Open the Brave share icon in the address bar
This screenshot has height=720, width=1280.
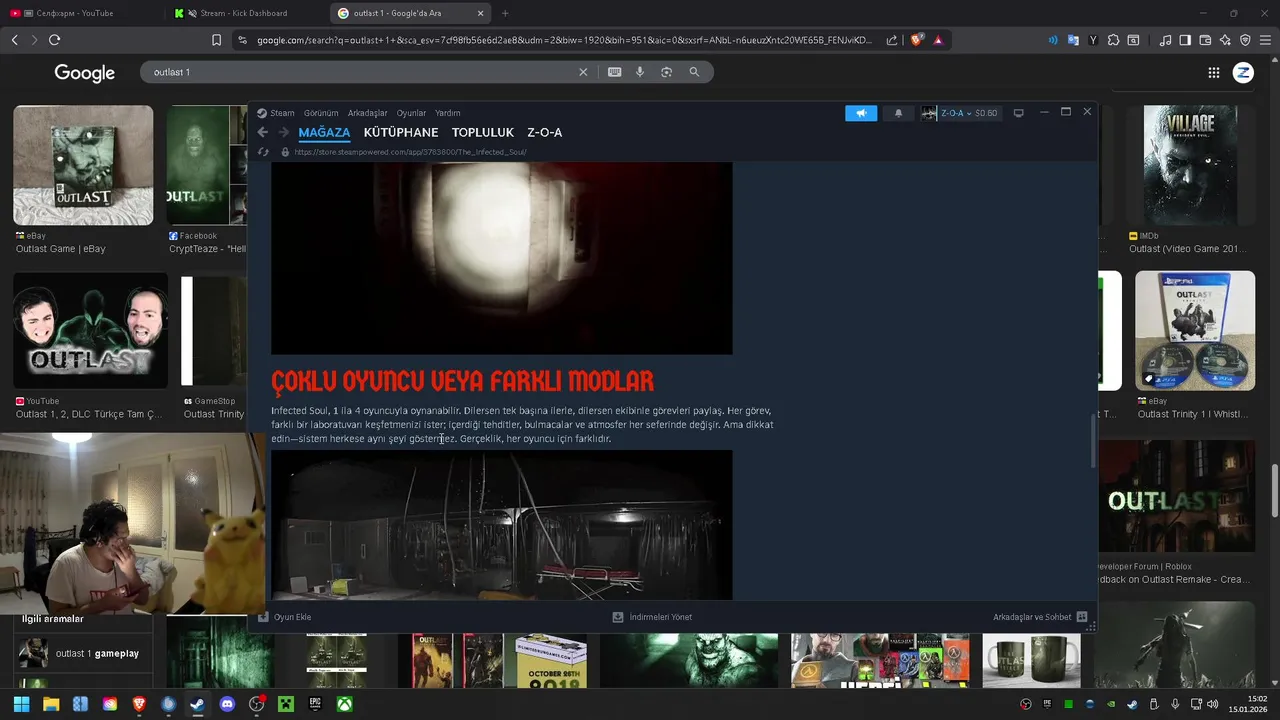(x=892, y=40)
